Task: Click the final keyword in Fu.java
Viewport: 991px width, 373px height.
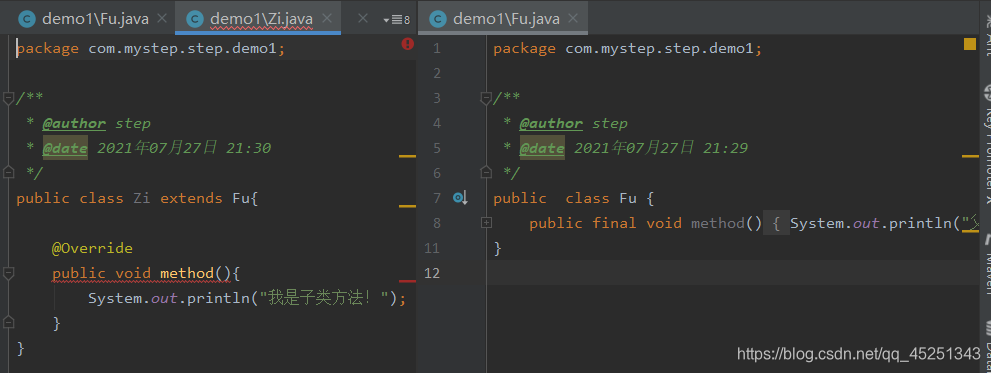Action: pyautogui.click(x=614, y=223)
